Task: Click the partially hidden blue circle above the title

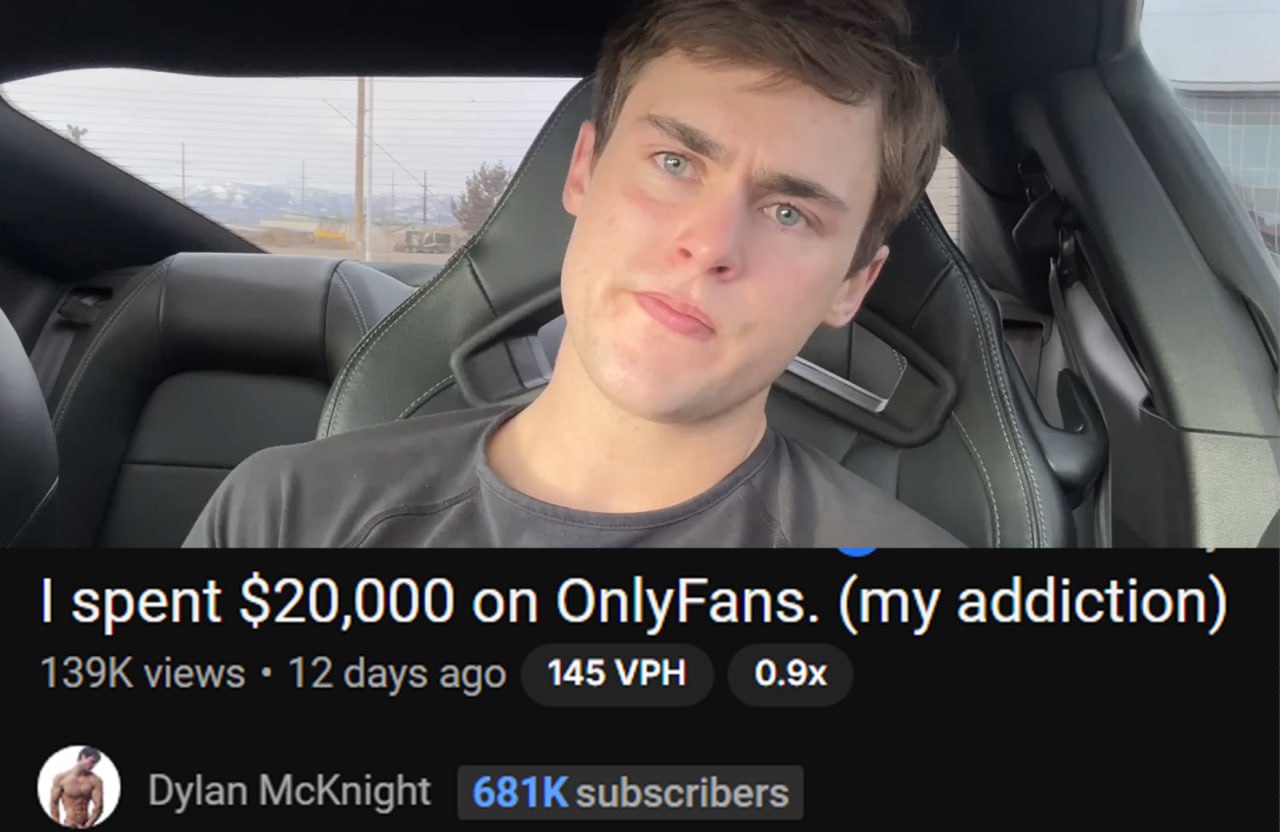Action: (856, 551)
